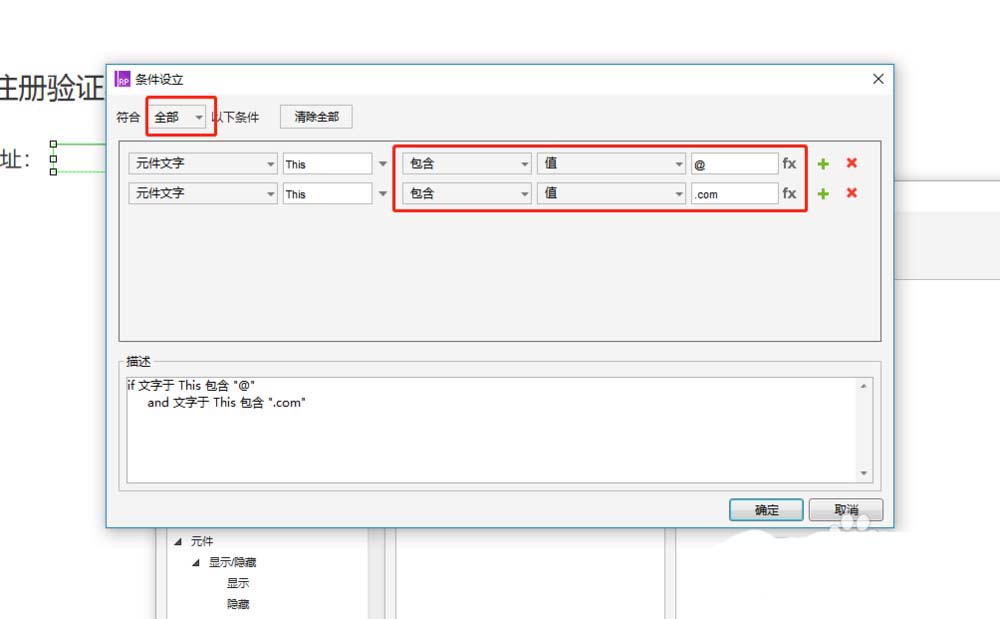Cancel with the 取消 button
This screenshot has width=1000, height=619.
coord(846,510)
